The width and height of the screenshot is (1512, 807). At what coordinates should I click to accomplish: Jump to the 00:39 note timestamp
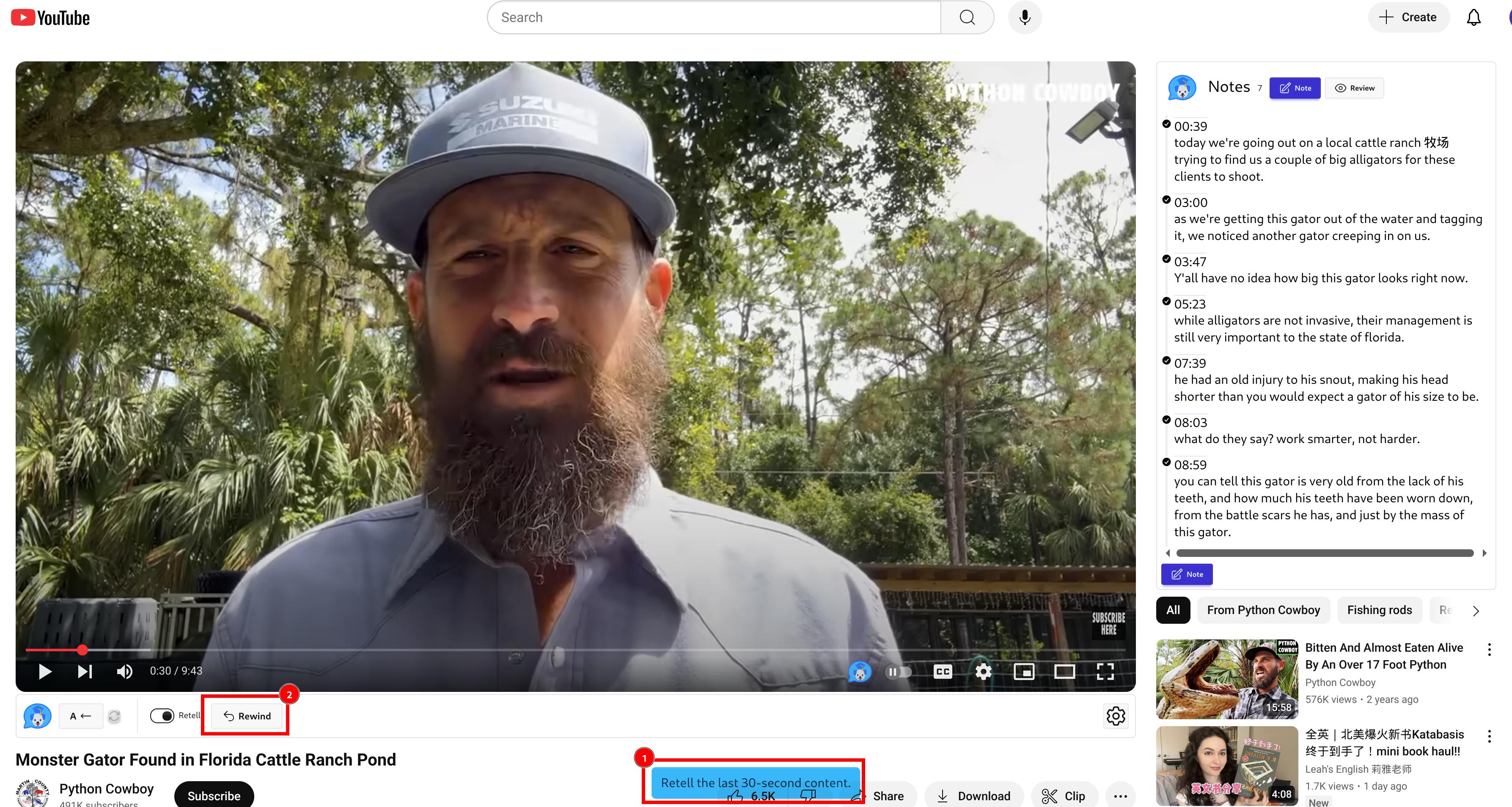coord(1190,126)
